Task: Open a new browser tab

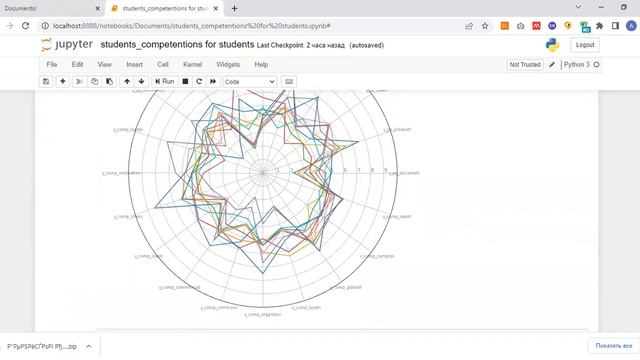Action: pos(234,8)
